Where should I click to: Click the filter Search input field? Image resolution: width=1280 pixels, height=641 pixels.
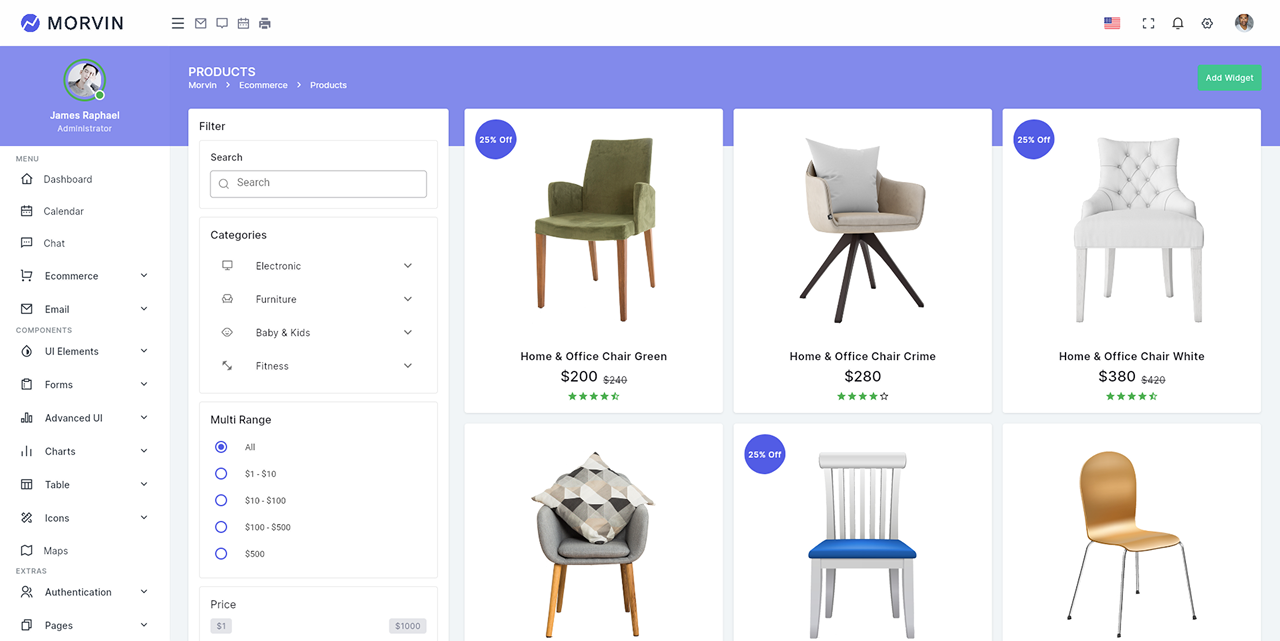tap(318, 183)
